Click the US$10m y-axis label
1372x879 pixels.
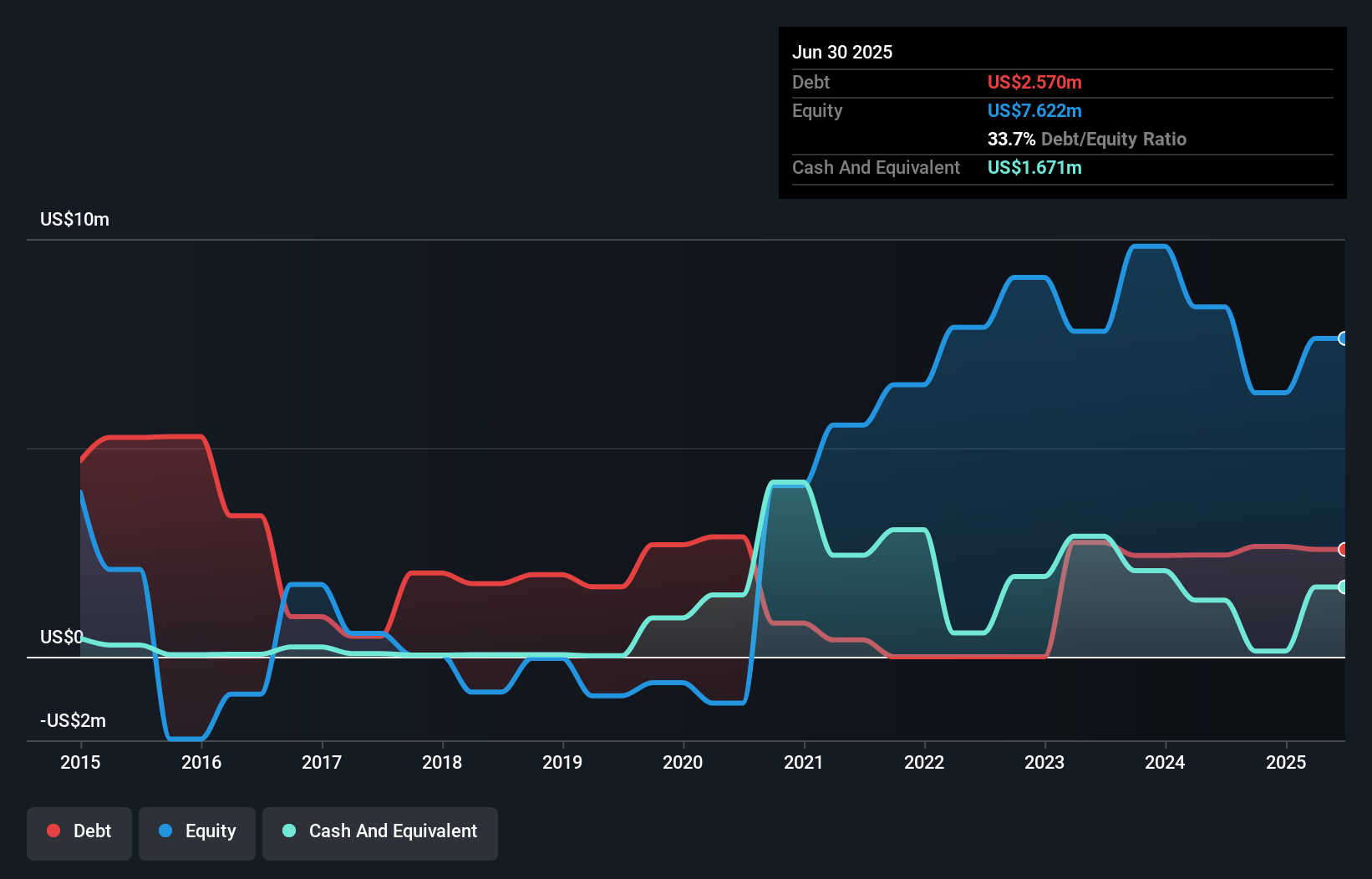(x=74, y=219)
